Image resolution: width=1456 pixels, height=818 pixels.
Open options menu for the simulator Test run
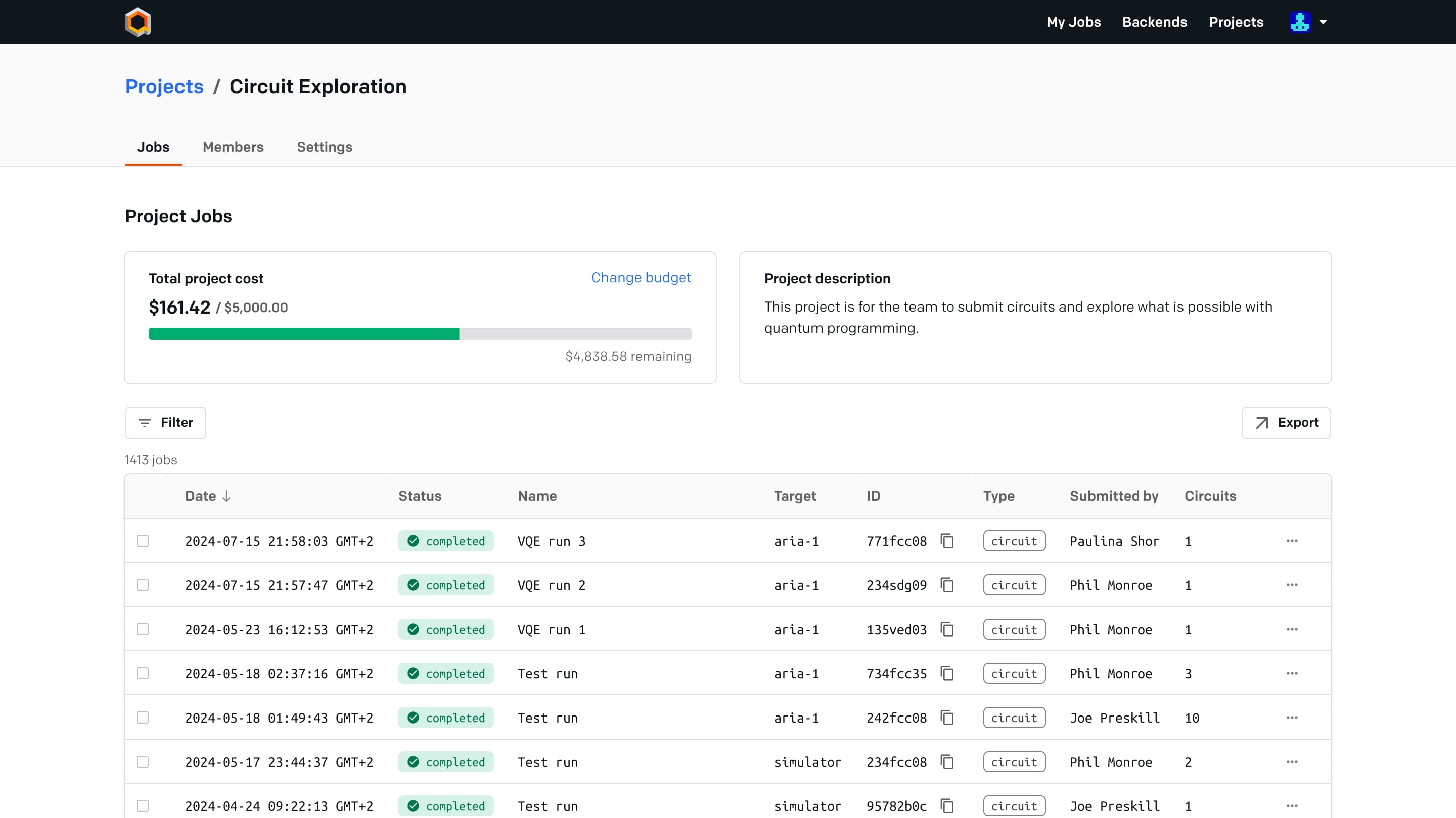click(1292, 762)
